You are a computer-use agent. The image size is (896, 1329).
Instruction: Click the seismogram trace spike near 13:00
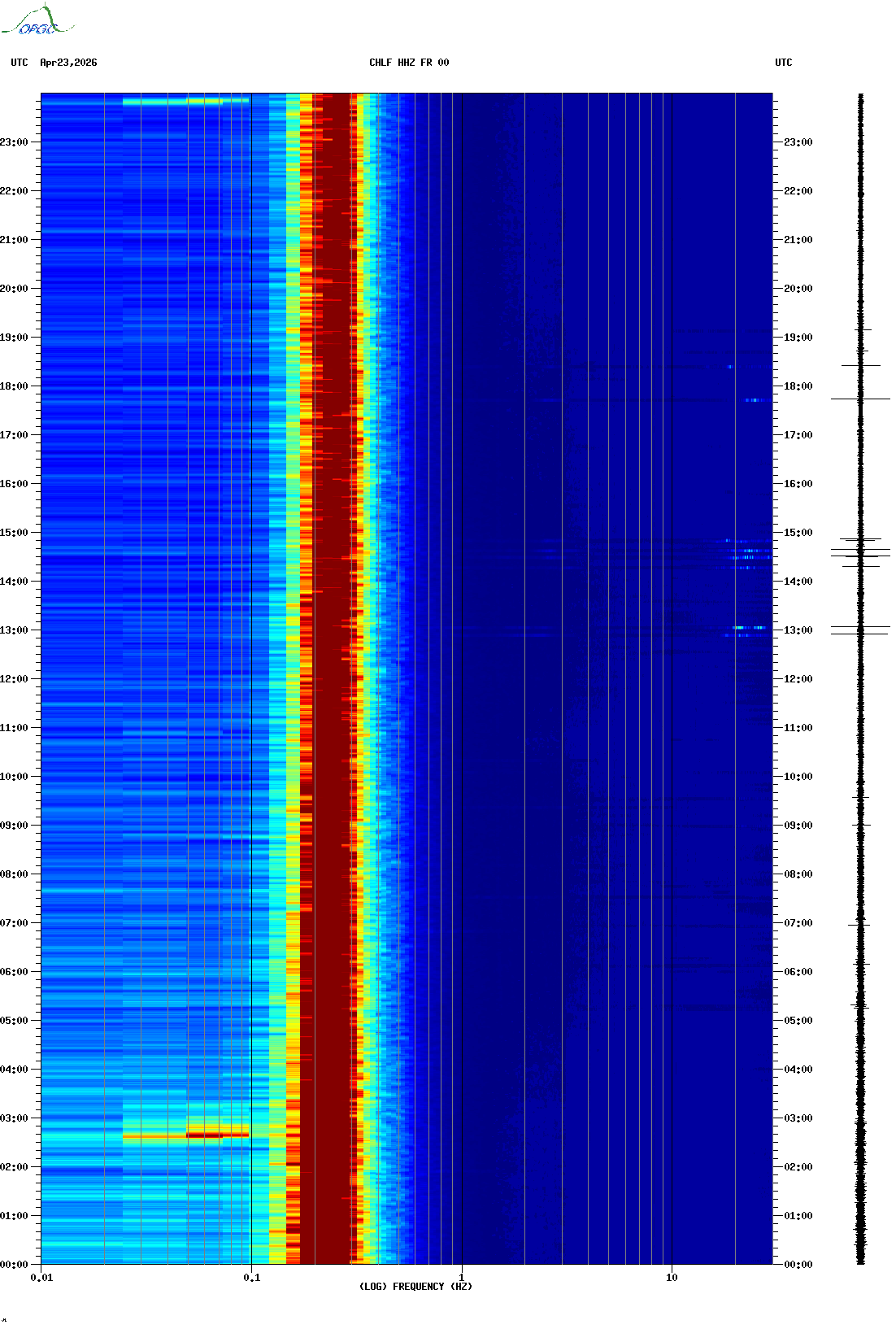[x=860, y=630]
